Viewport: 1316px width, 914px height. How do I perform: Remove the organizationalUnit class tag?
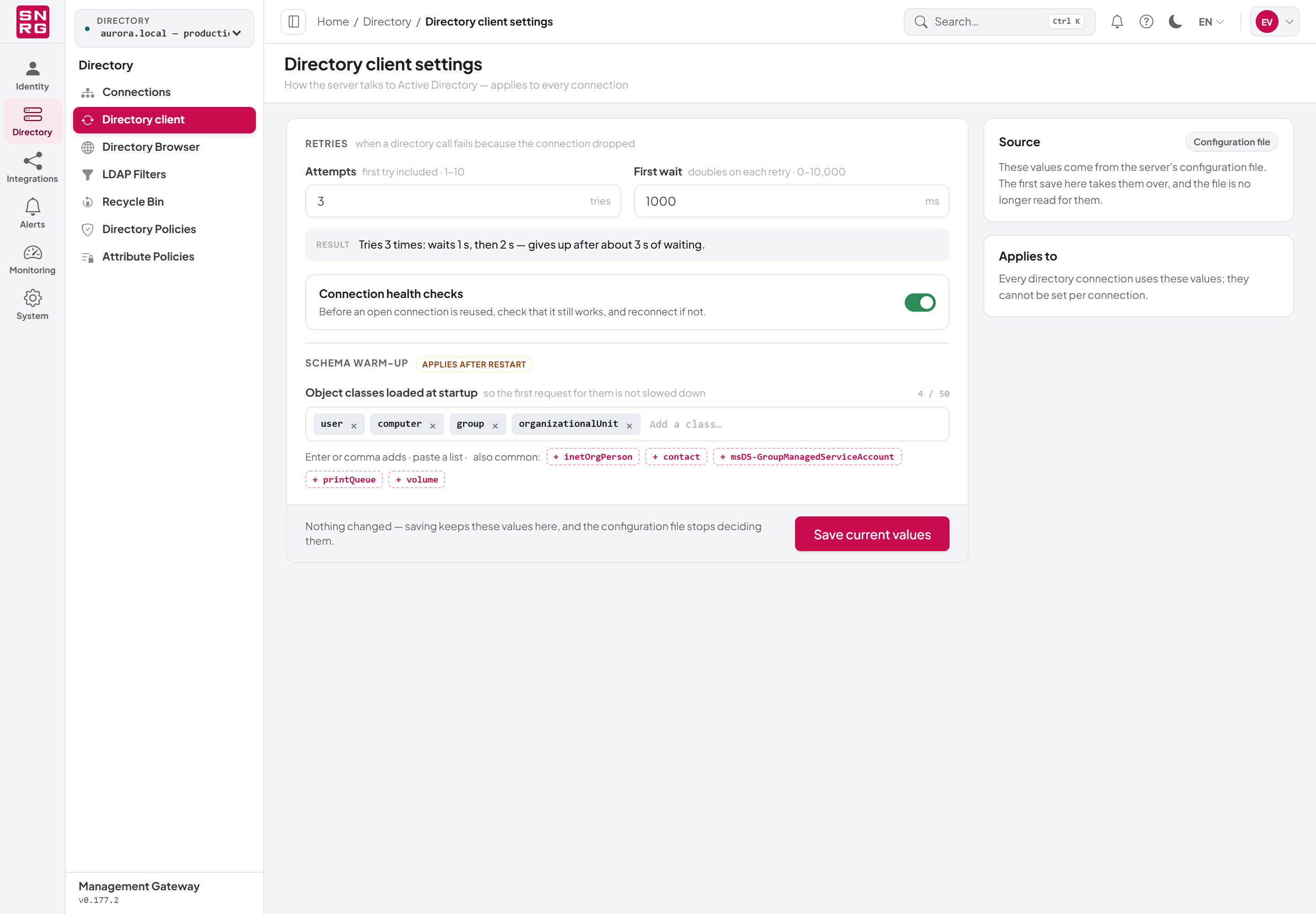[629, 425]
